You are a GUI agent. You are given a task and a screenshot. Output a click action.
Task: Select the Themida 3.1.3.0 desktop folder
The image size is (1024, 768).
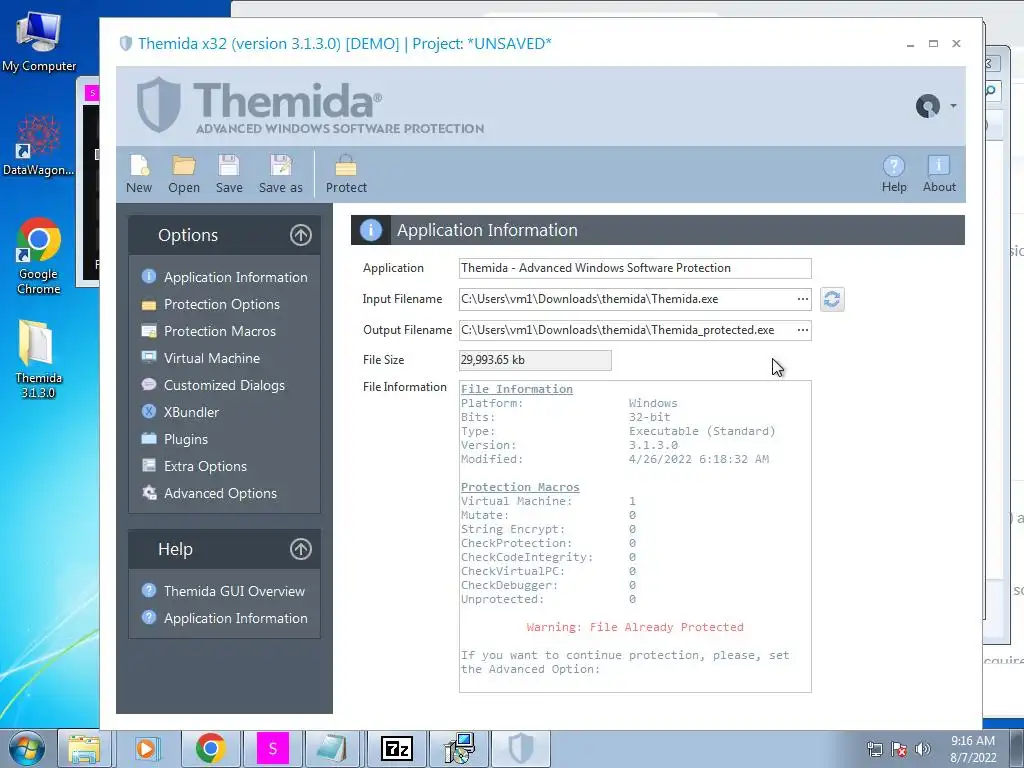pos(39,359)
